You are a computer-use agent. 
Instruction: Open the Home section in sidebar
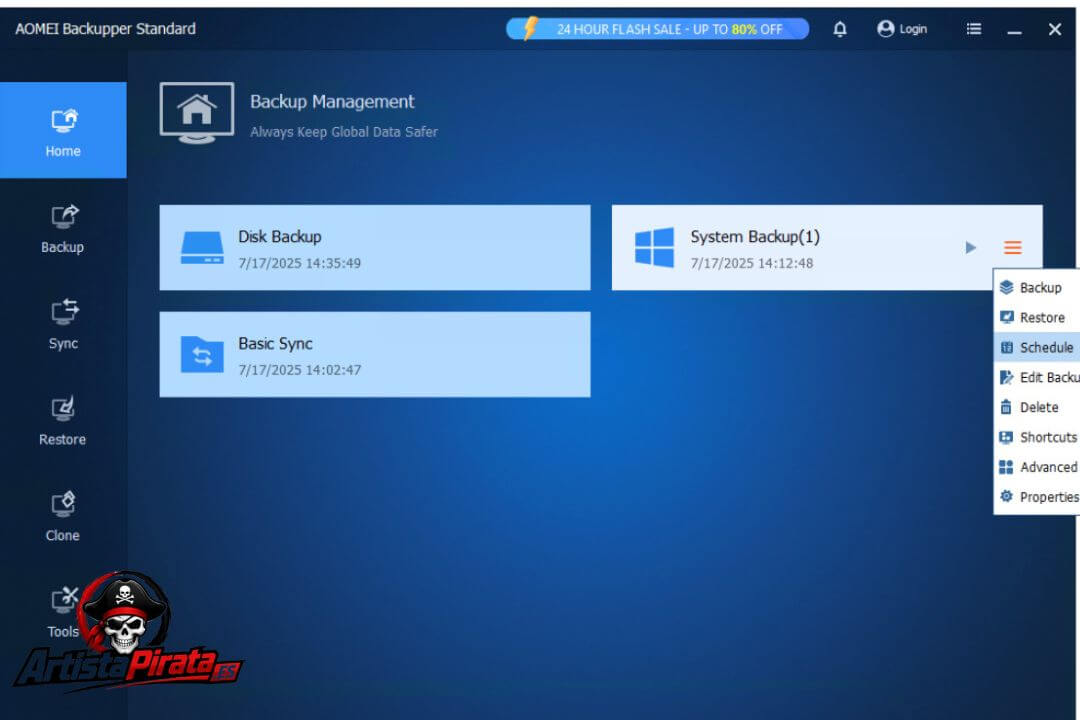pos(63,130)
